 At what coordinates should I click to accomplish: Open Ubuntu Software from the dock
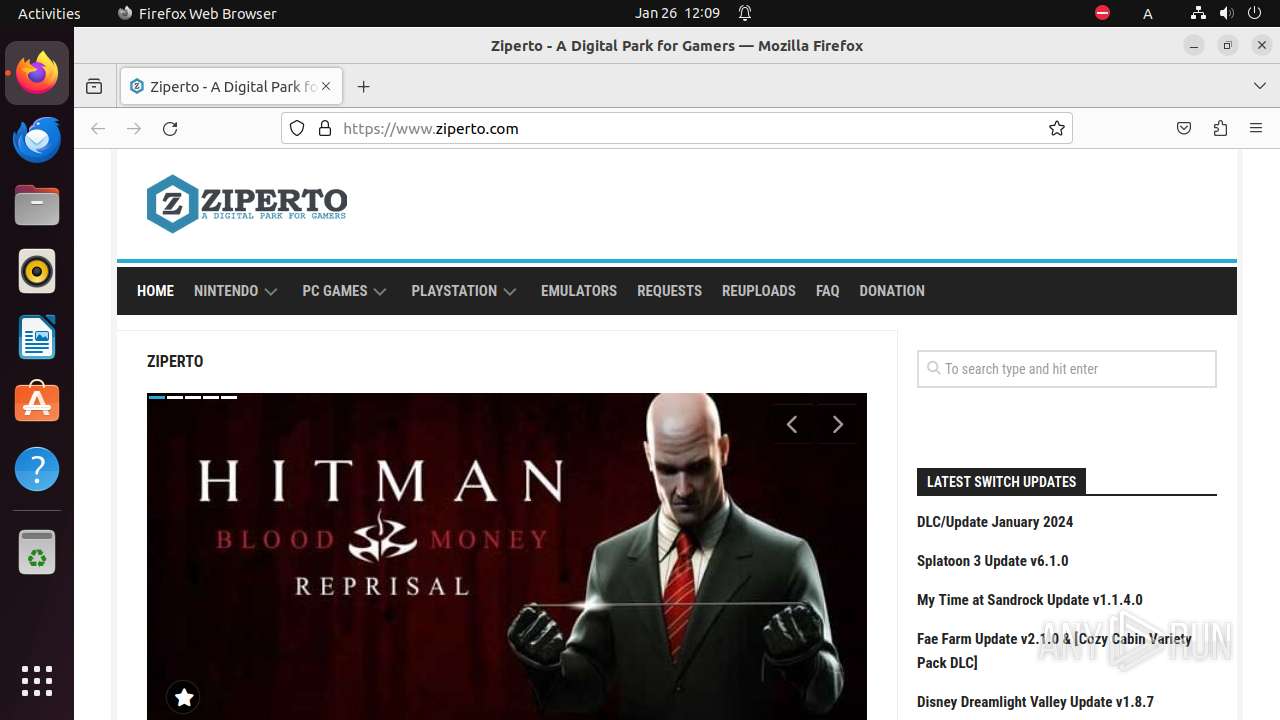pyautogui.click(x=37, y=403)
